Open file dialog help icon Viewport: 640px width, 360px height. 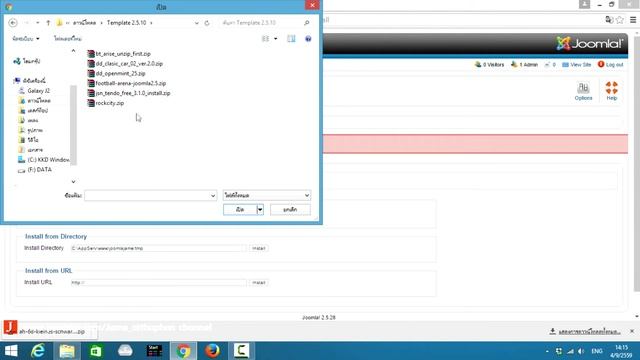[x=308, y=39]
